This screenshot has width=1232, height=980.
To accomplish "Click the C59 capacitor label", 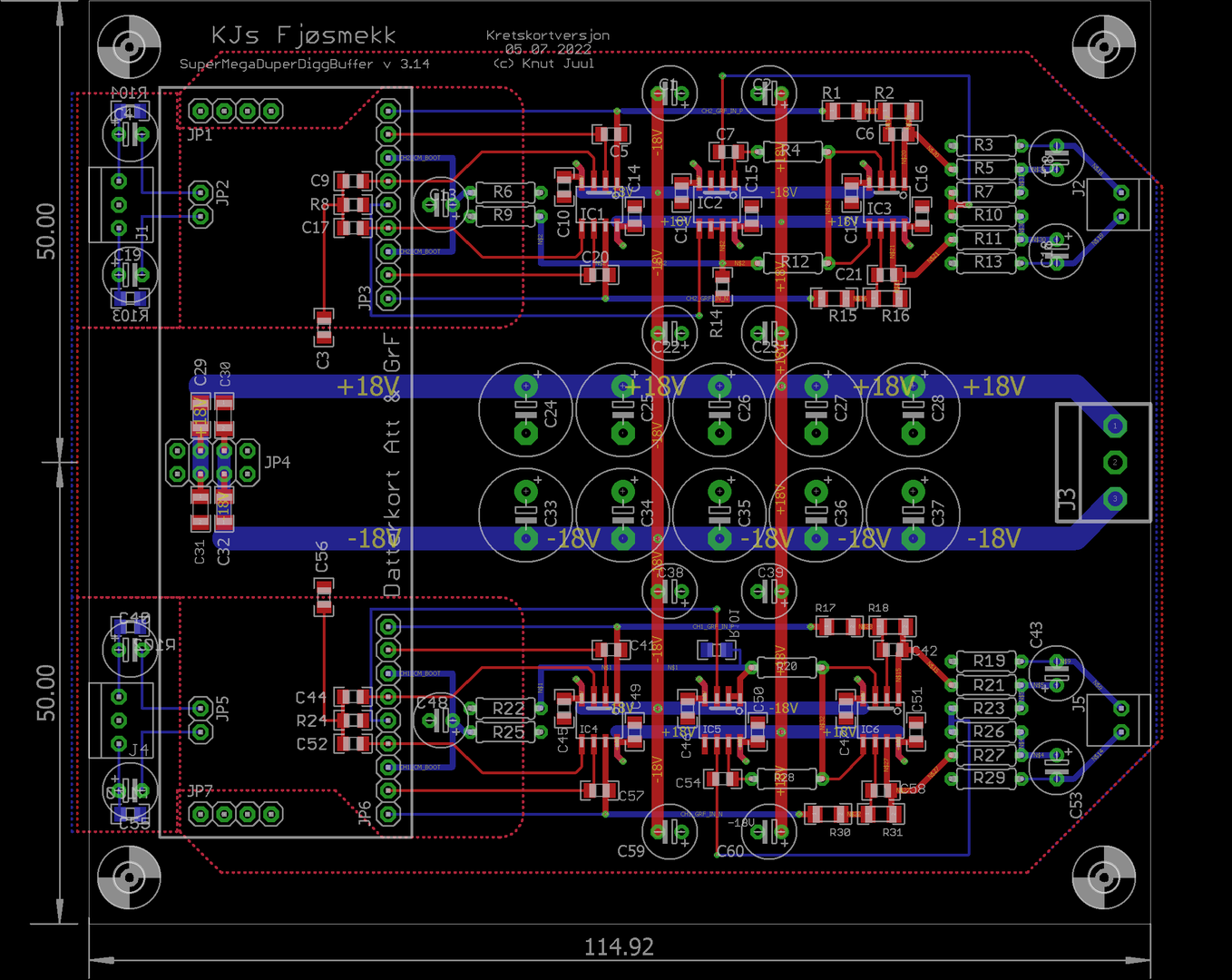I will click(631, 851).
